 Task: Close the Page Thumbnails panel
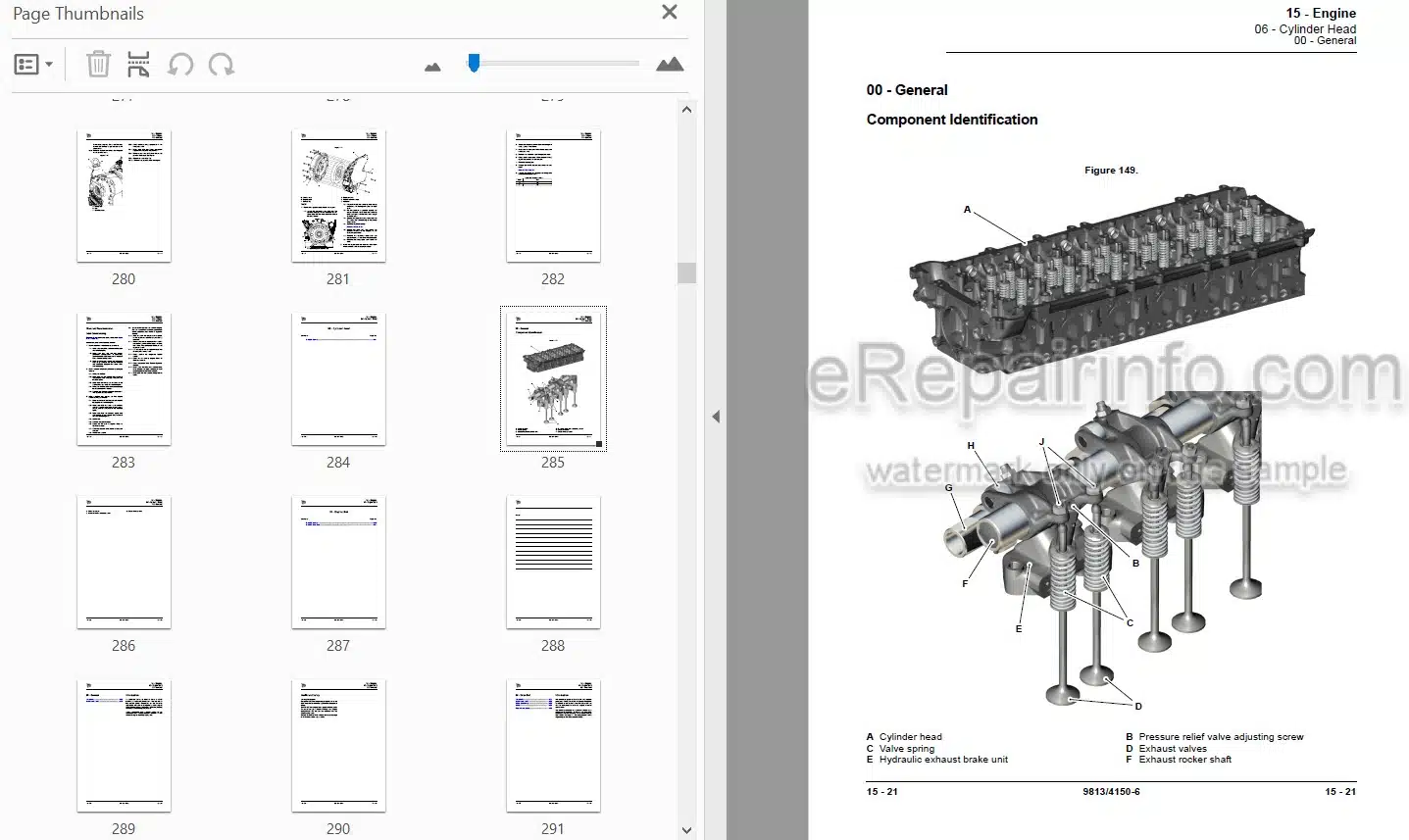[670, 12]
